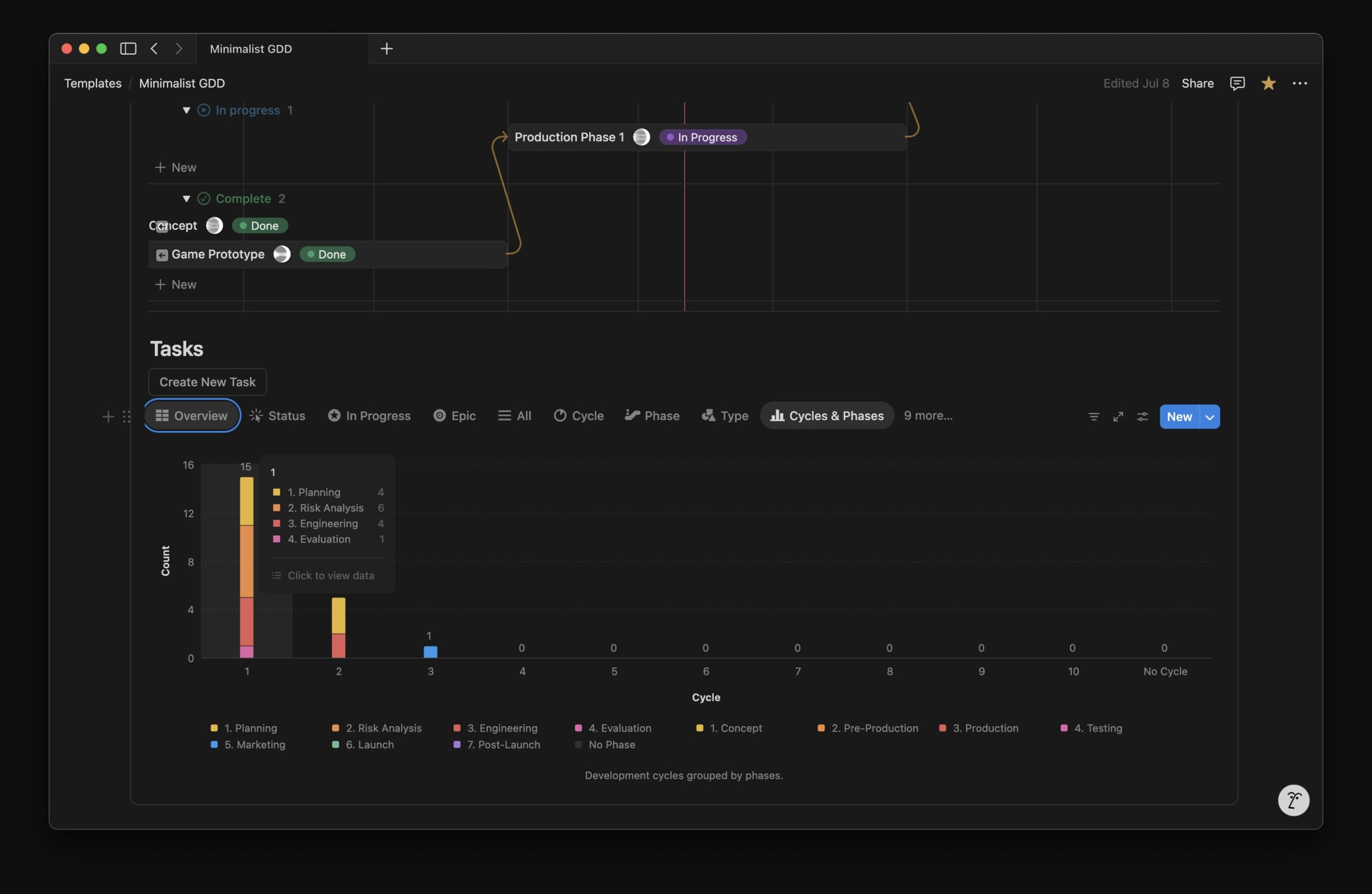
Task: Toggle 6. Launch legend swatch
Action: point(335,744)
